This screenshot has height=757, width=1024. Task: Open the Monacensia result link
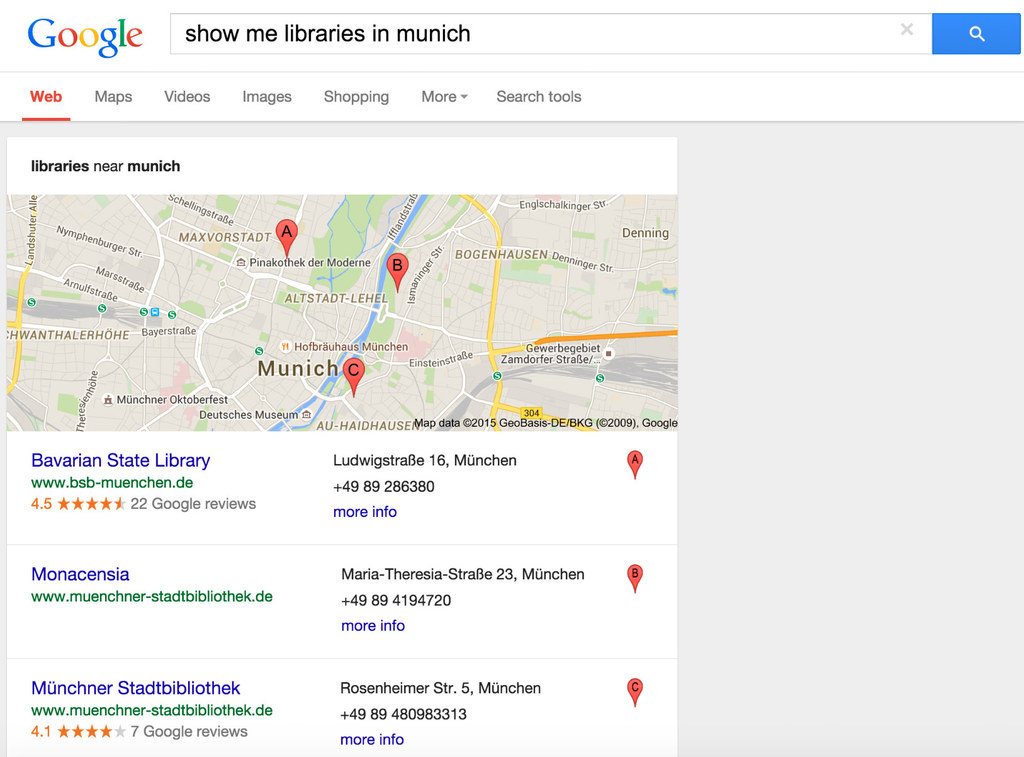(80, 574)
